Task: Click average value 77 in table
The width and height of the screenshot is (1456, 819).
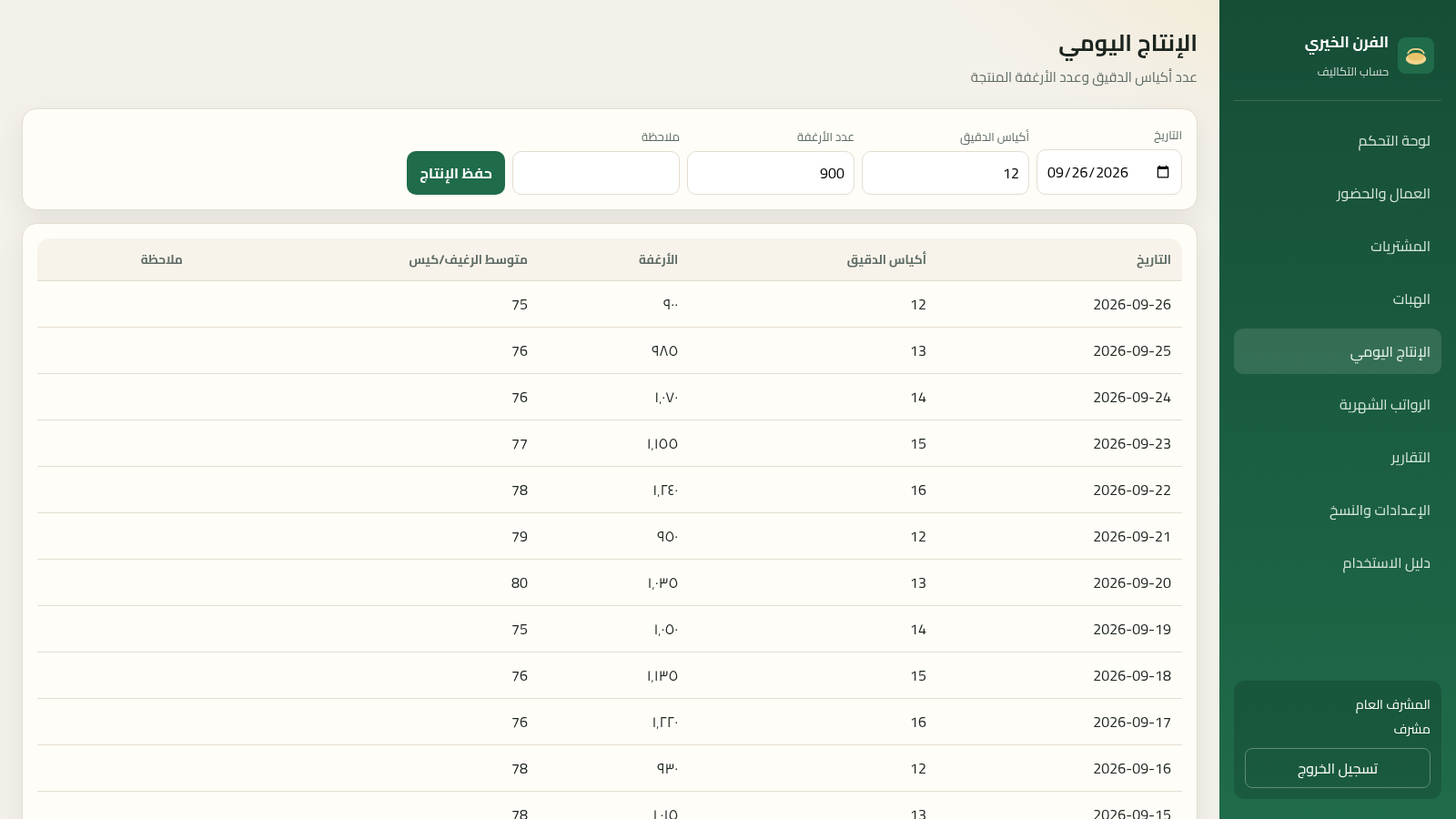Action: coord(520,443)
